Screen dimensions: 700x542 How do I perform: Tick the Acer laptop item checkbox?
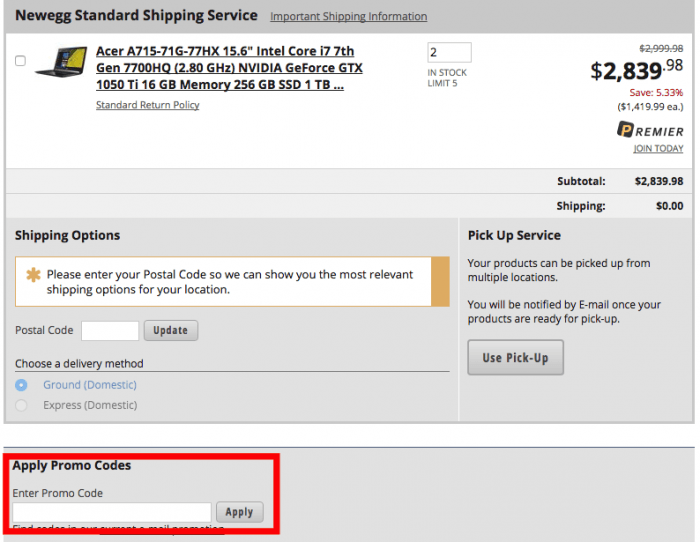click(x=21, y=60)
